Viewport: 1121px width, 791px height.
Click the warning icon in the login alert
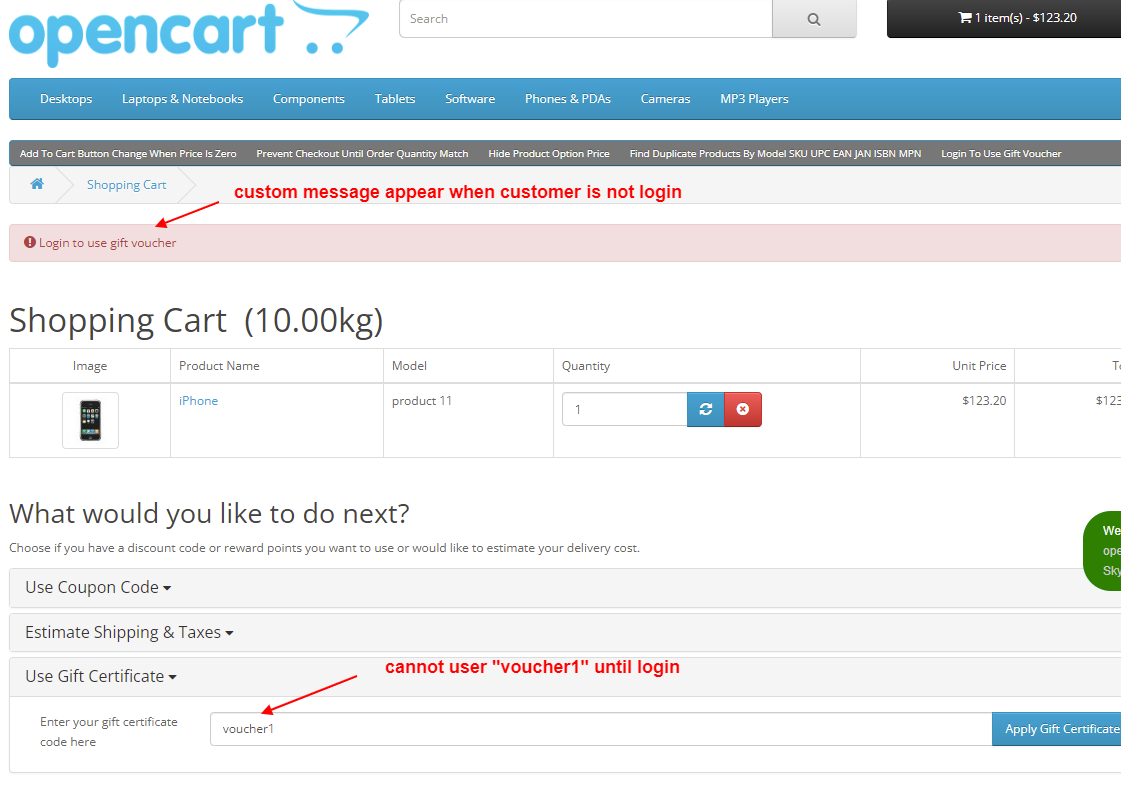pos(29,242)
